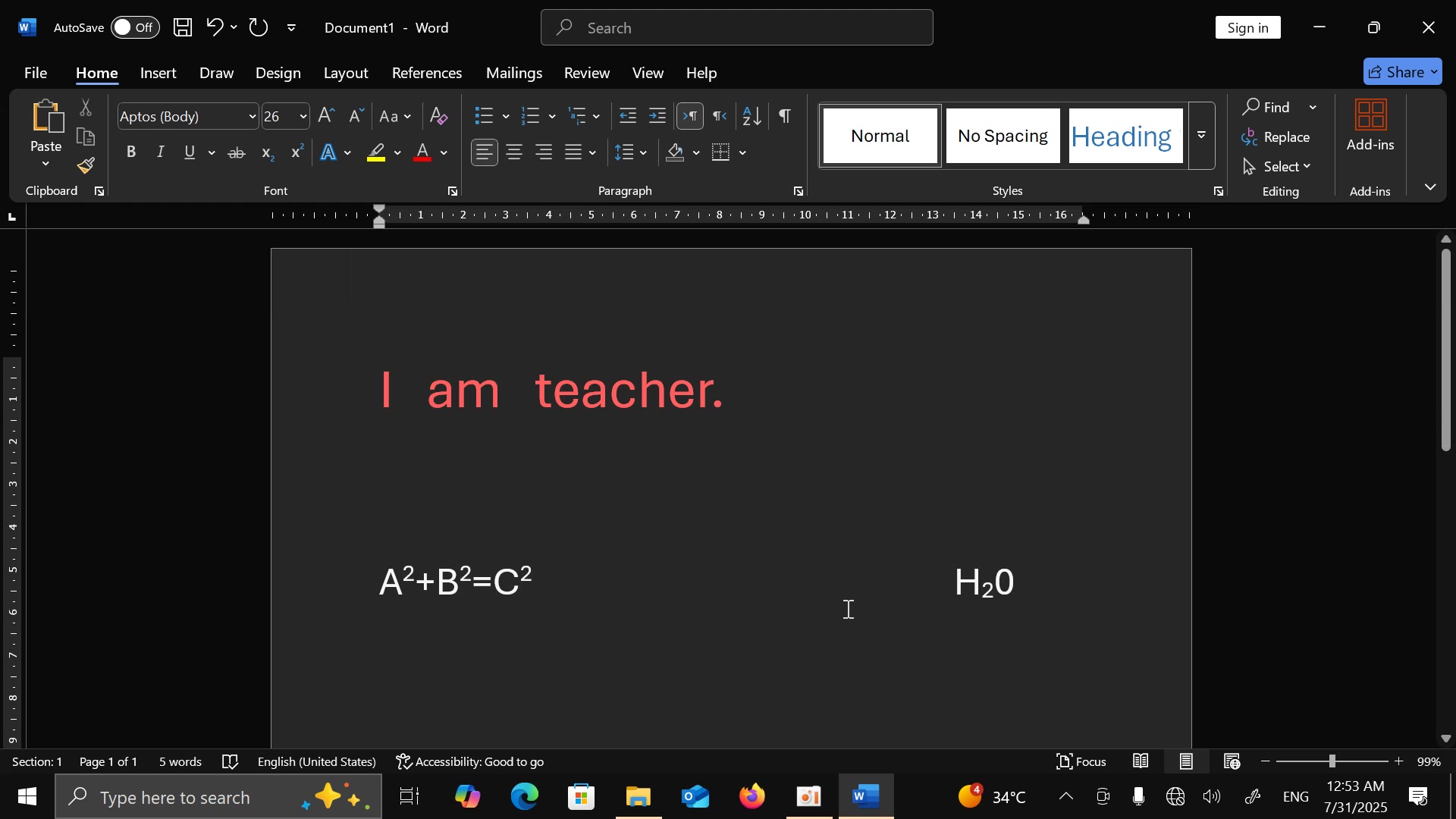This screenshot has height=819, width=1456.
Task: Open the Insert tab
Action: coord(158,73)
